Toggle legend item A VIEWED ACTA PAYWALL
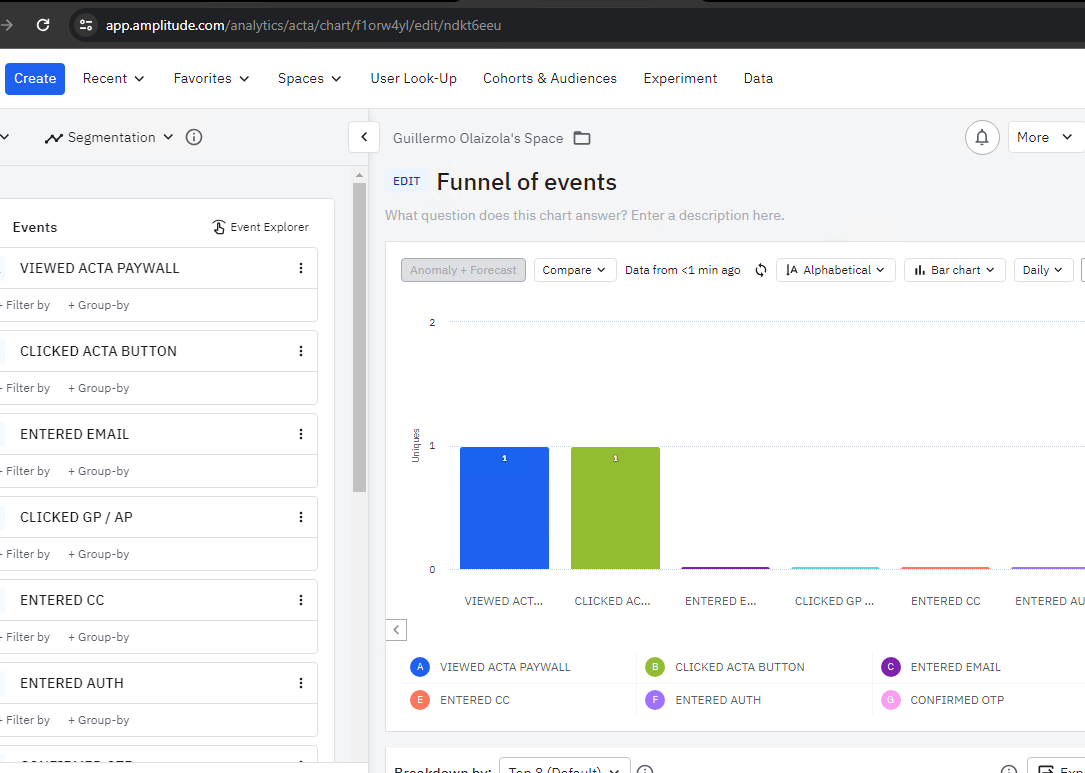Screen dimensions: 1085x773 (491, 667)
